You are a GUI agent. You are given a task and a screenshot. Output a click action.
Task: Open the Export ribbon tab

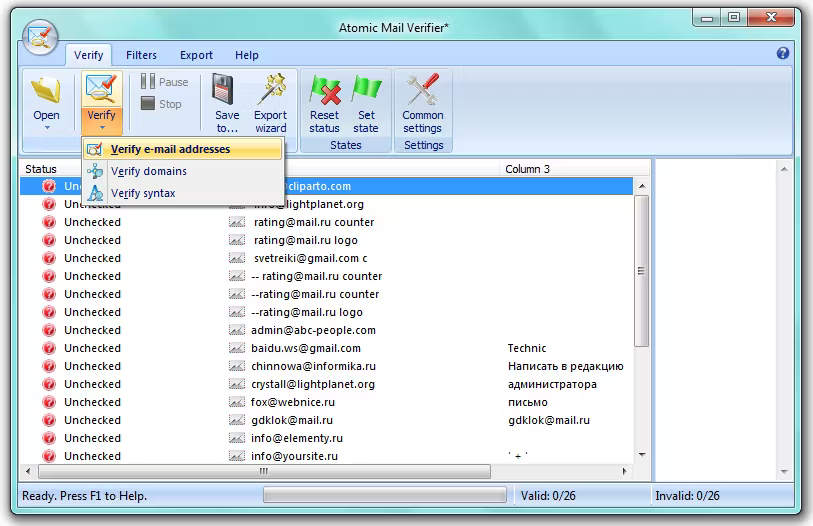(196, 55)
